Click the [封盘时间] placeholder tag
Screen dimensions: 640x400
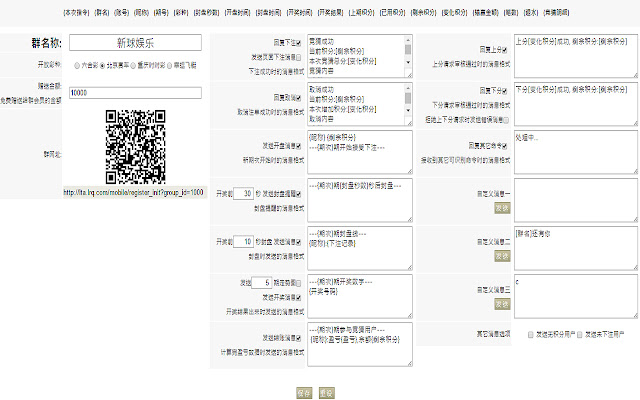click(x=269, y=13)
